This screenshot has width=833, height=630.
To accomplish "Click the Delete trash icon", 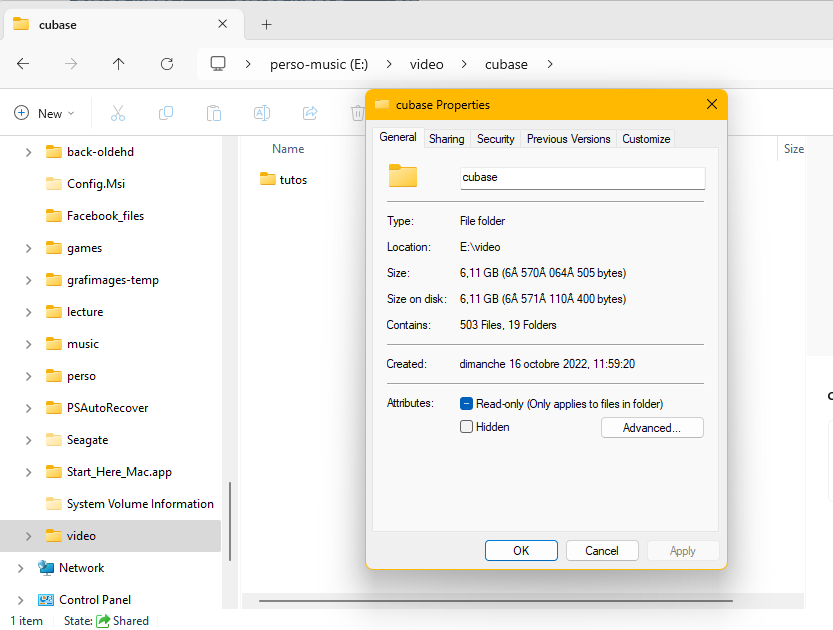I will (358, 113).
